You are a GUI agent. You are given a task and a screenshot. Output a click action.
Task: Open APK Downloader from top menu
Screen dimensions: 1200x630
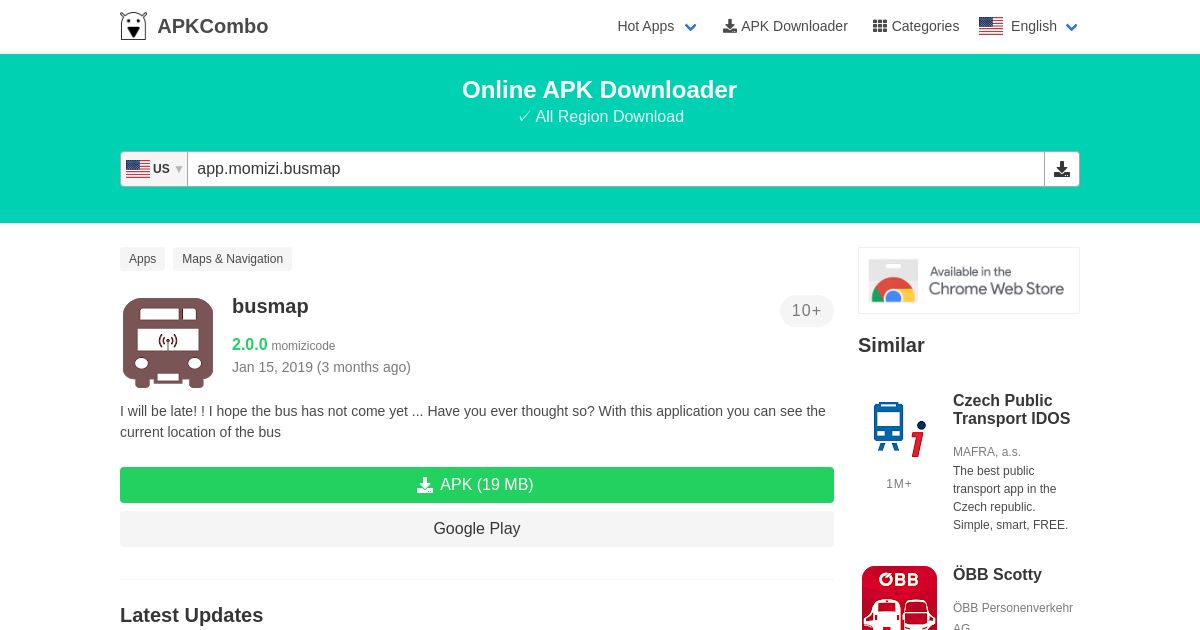[785, 26]
